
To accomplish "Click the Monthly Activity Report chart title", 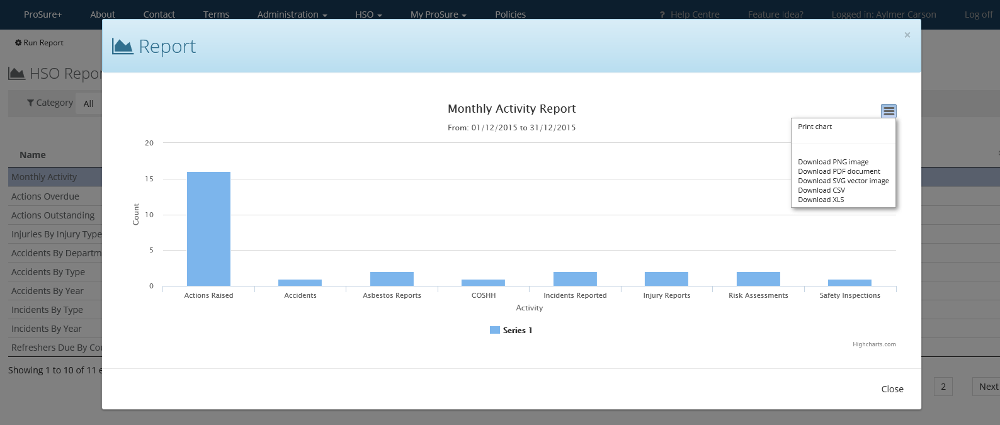I will click(511, 108).
